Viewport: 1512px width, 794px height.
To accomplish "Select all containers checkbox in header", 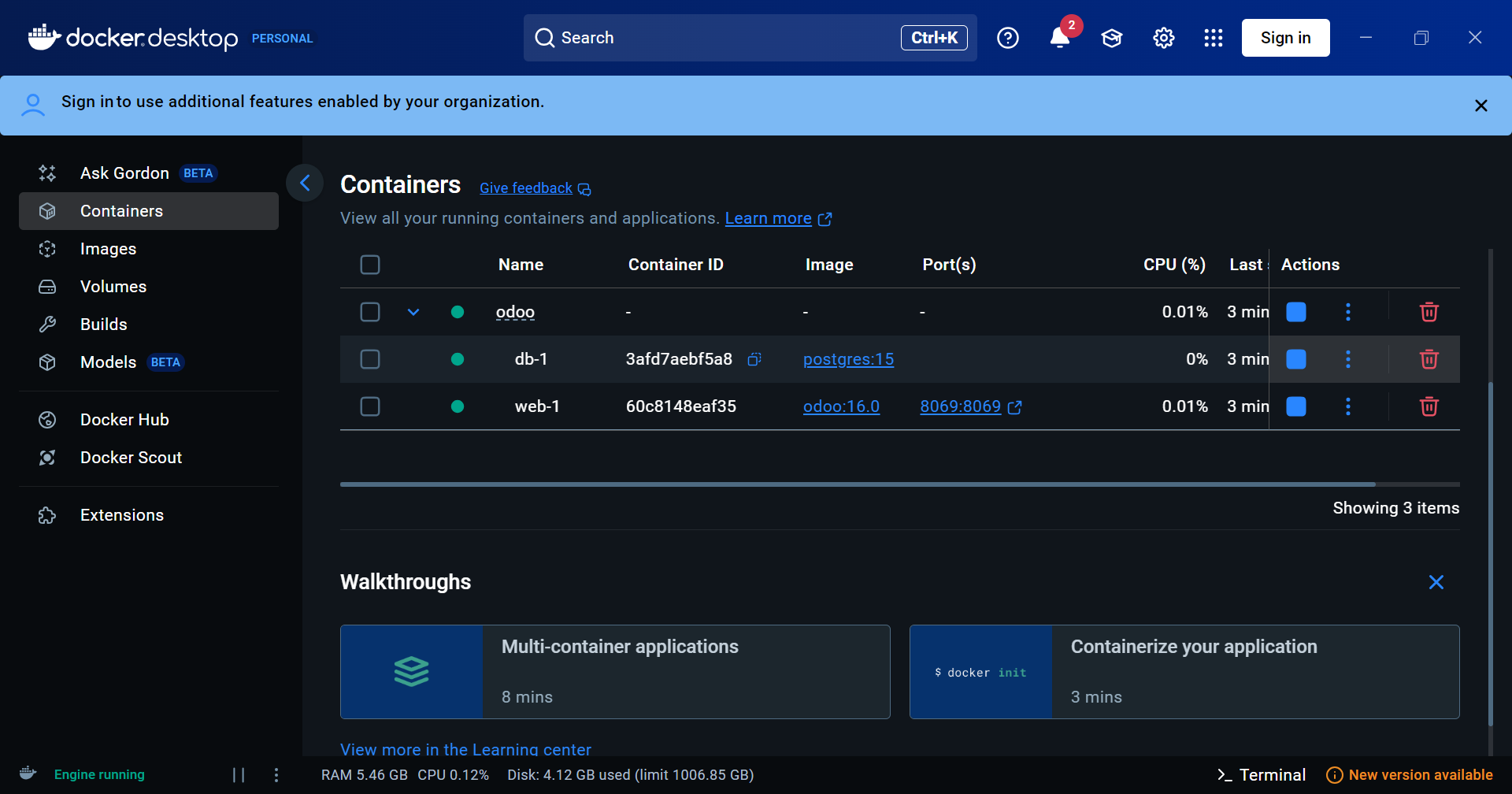I will point(370,265).
